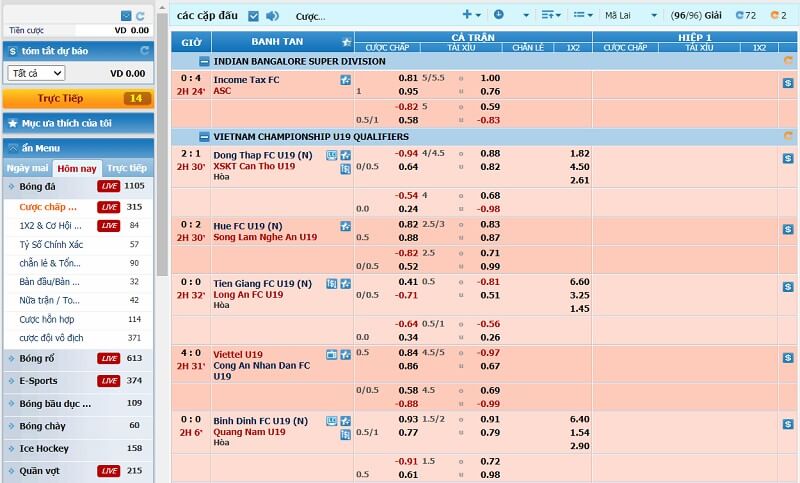Add Tien Giang FC U19 match to favorites

click(x=345, y=284)
